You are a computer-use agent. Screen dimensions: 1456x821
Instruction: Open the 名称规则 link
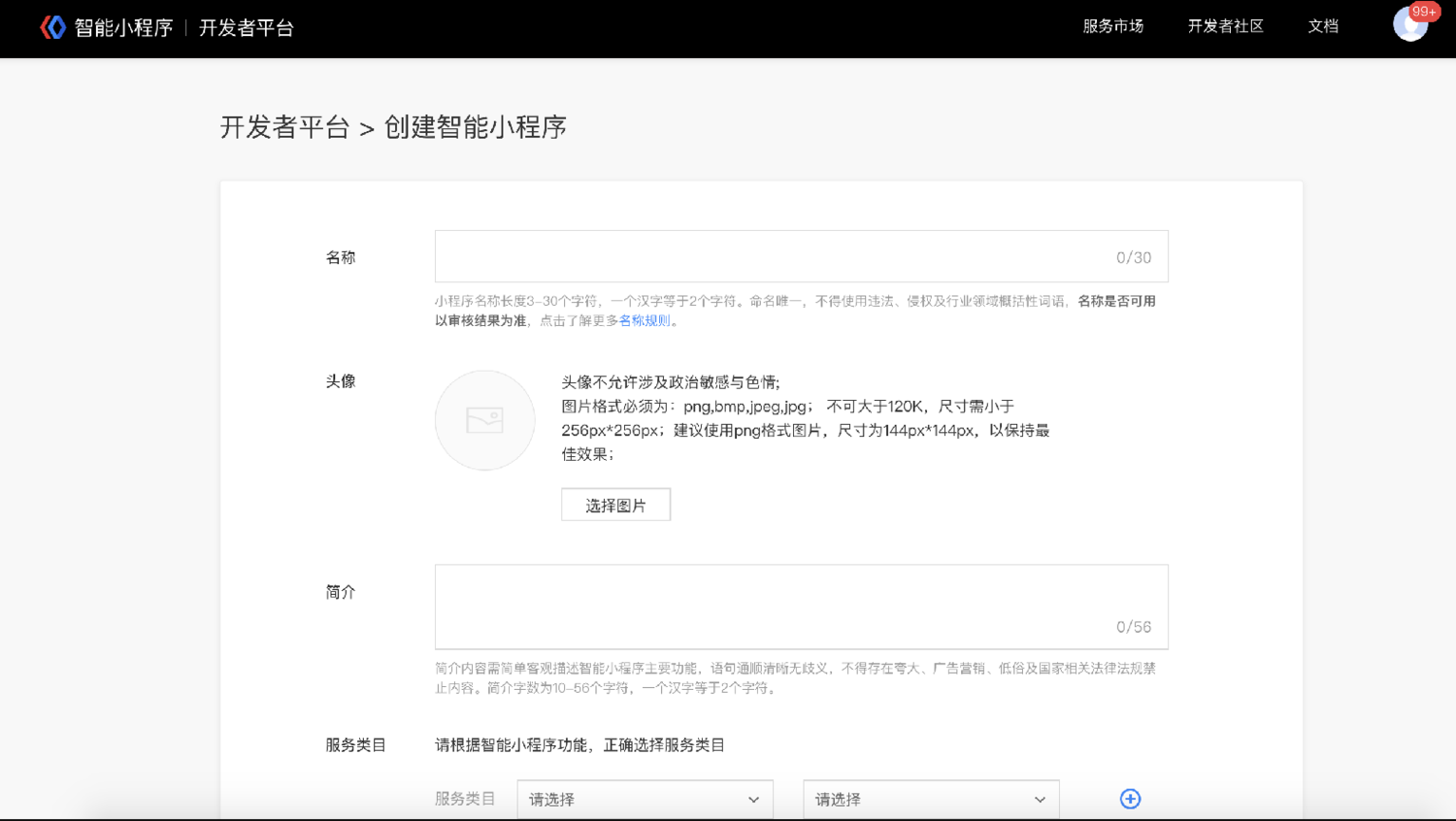click(645, 320)
